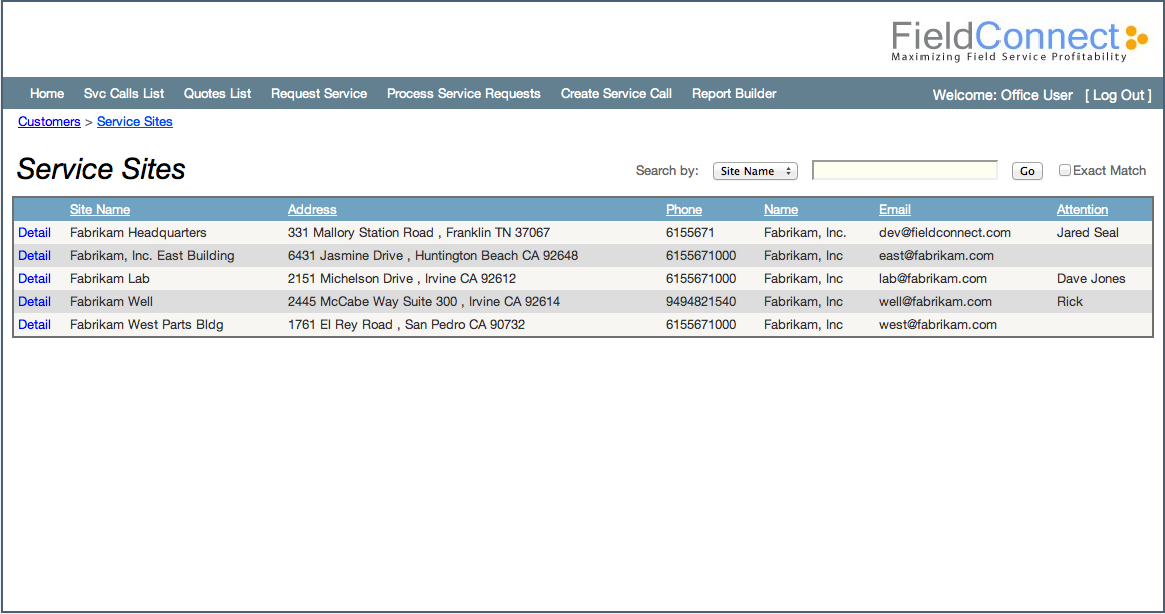Open the Report Builder
This screenshot has width=1165, height=614.
point(734,94)
